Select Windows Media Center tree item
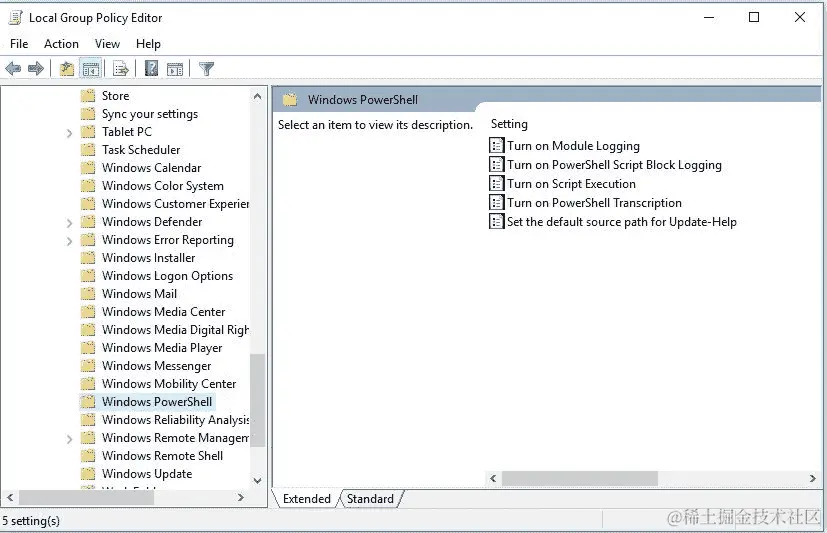The height and width of the screenshot is (533, 827). (164, 312)
